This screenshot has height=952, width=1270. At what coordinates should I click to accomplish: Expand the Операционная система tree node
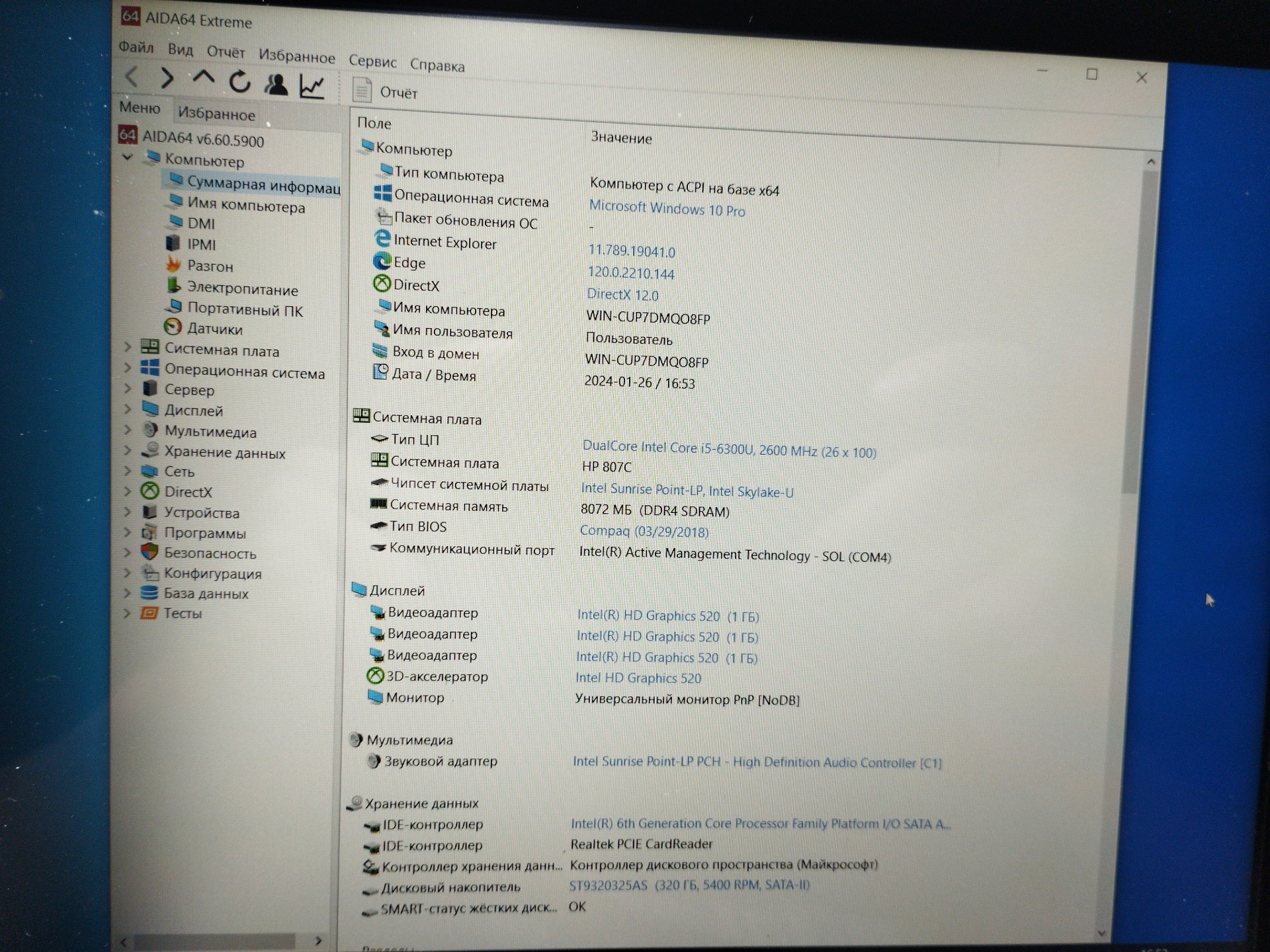pos(128,367)
